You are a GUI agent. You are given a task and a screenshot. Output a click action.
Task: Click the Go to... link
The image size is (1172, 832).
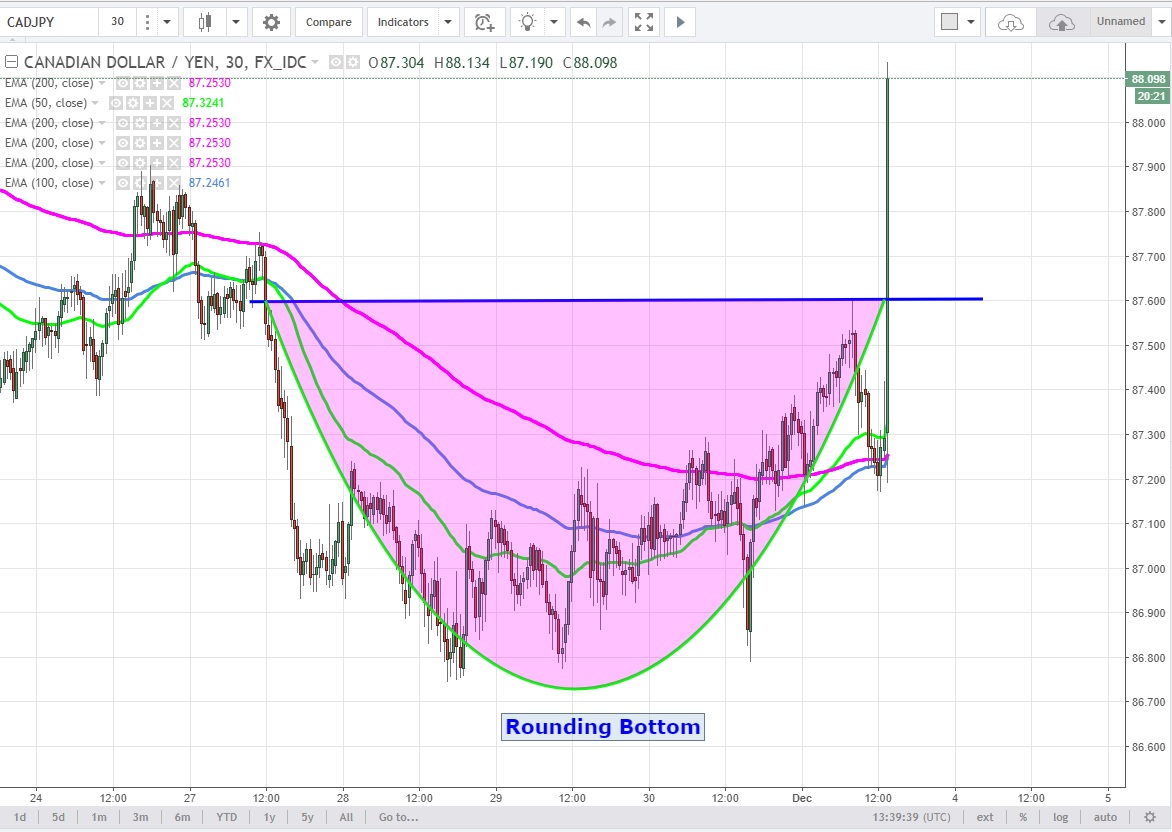[397, 817]
